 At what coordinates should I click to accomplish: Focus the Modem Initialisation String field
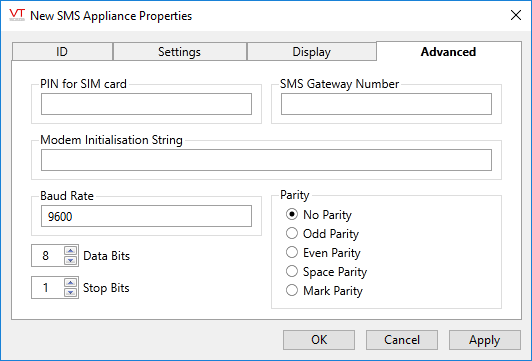(266, 160)
